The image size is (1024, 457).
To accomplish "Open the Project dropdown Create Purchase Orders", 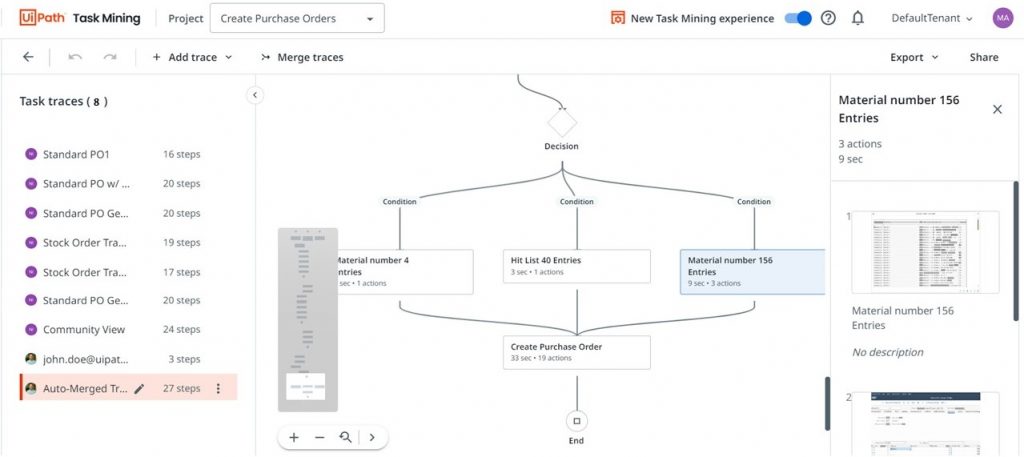I will click(297, 18).
